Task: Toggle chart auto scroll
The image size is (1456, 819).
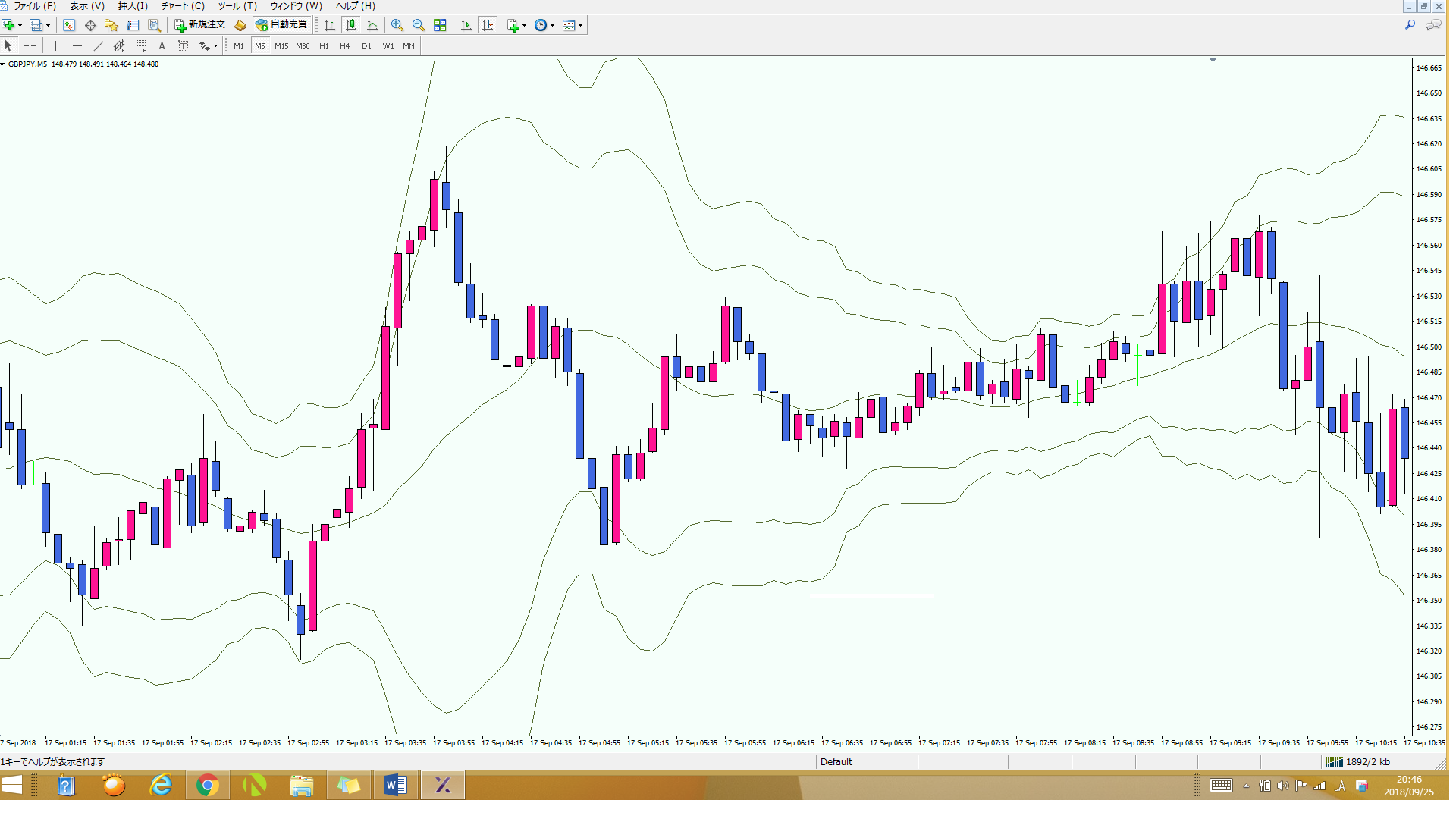Action: [466, 25]
